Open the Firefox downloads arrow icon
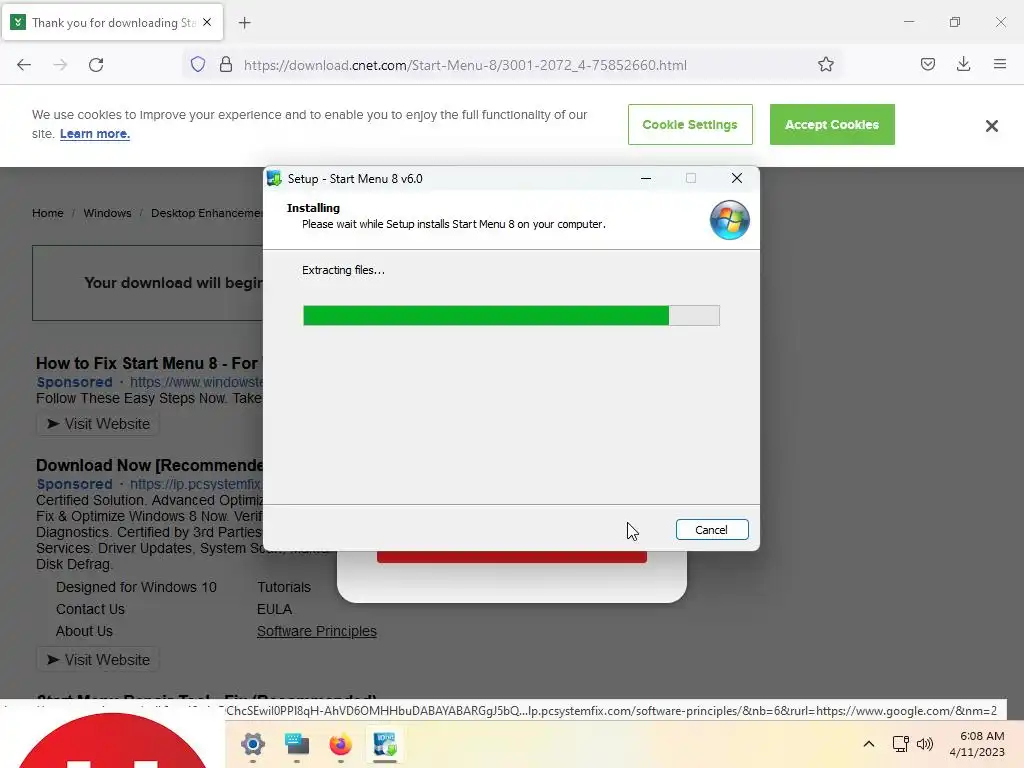Screen dimensions: 1024x768 [x=963, y=65]
